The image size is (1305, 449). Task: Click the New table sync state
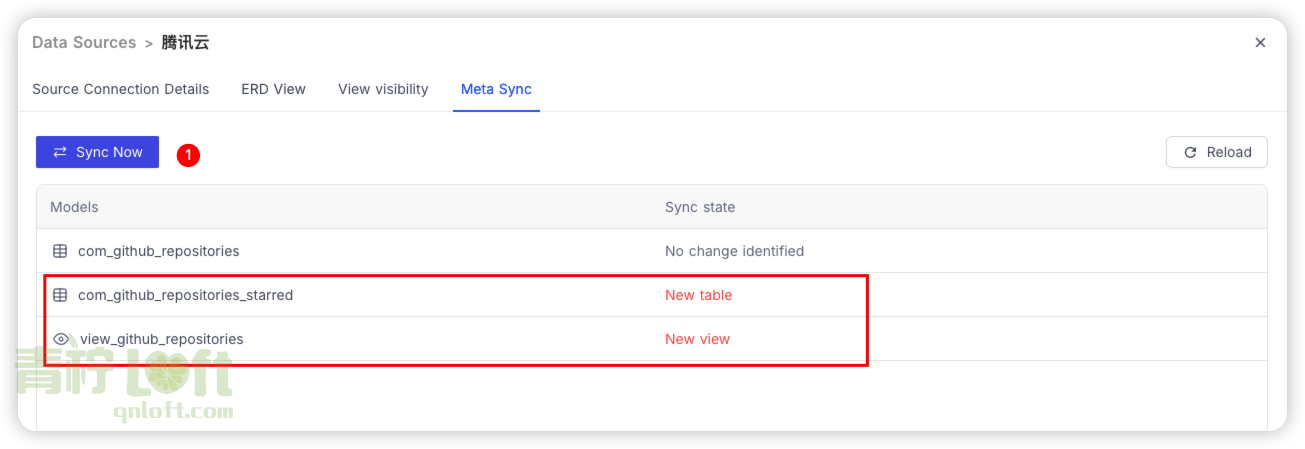point(698,295)
